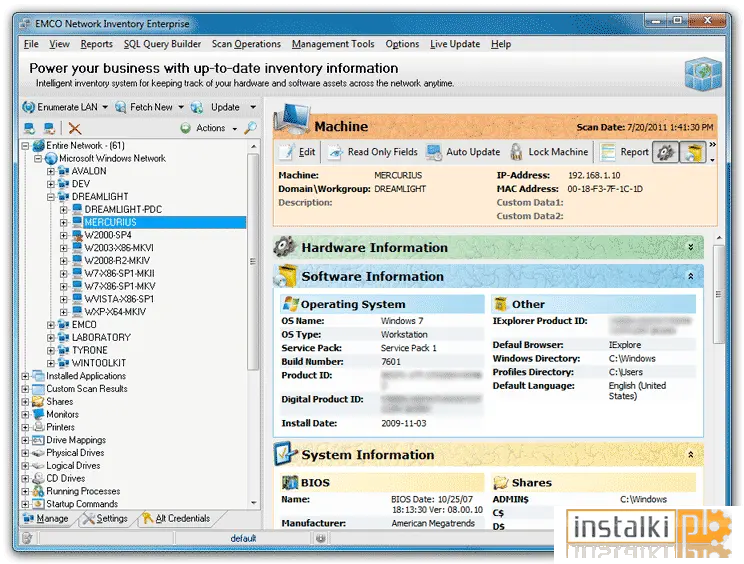744x564 pixels.
Task: Click the Edit pencil icon
Action: coord(287,152)
